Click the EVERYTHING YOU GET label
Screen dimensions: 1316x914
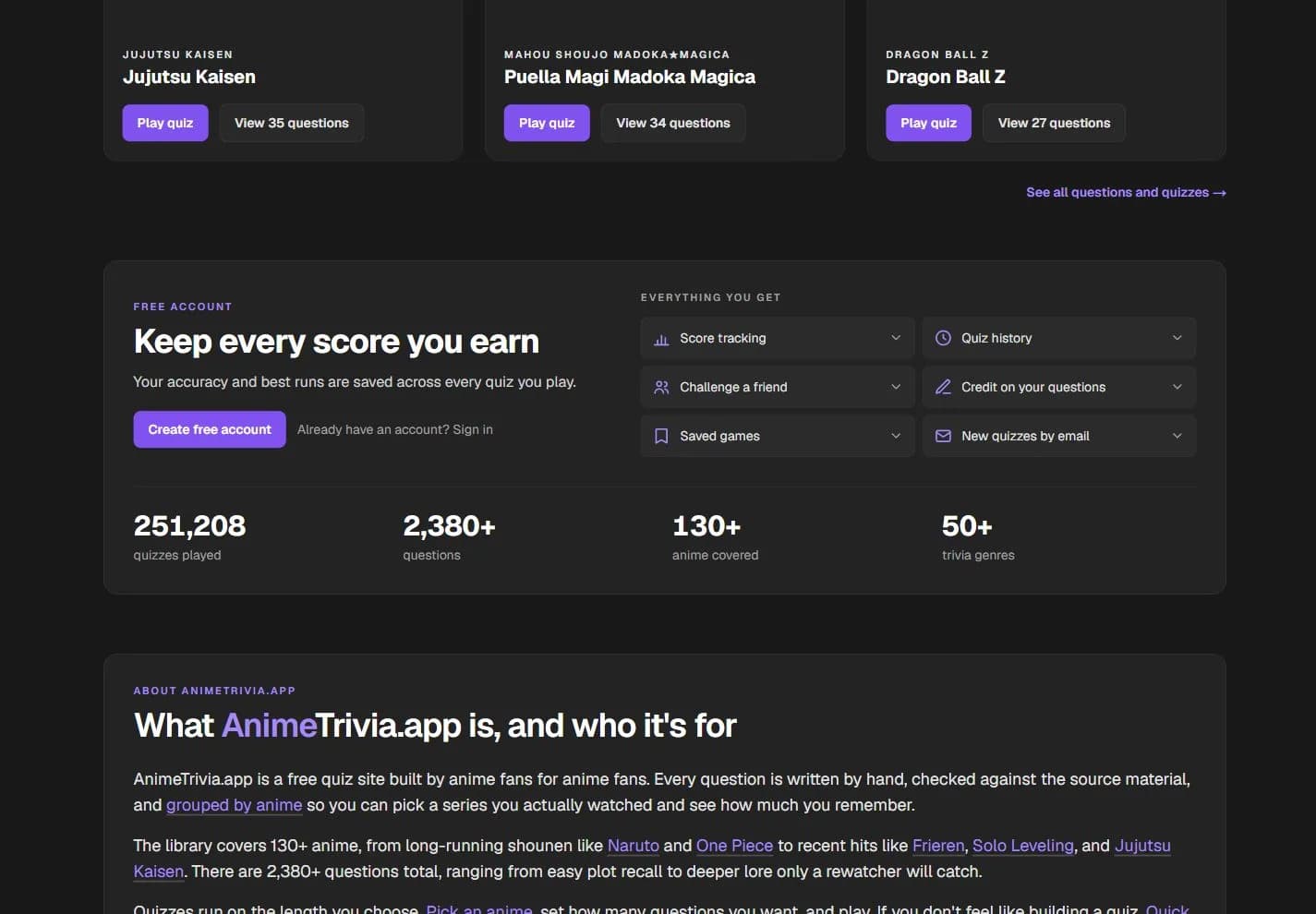click(x=711, y=297)
